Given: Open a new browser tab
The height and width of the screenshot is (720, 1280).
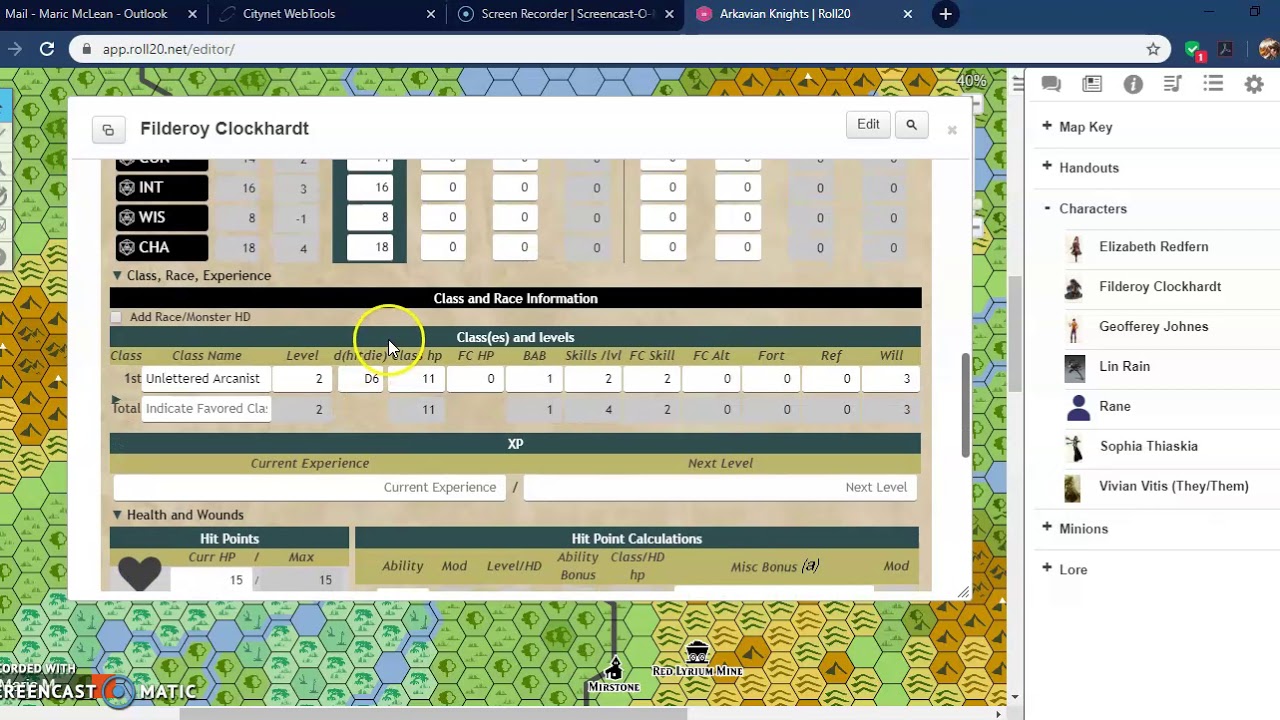Looking at the screenshot, I should (x=945, y=14).
